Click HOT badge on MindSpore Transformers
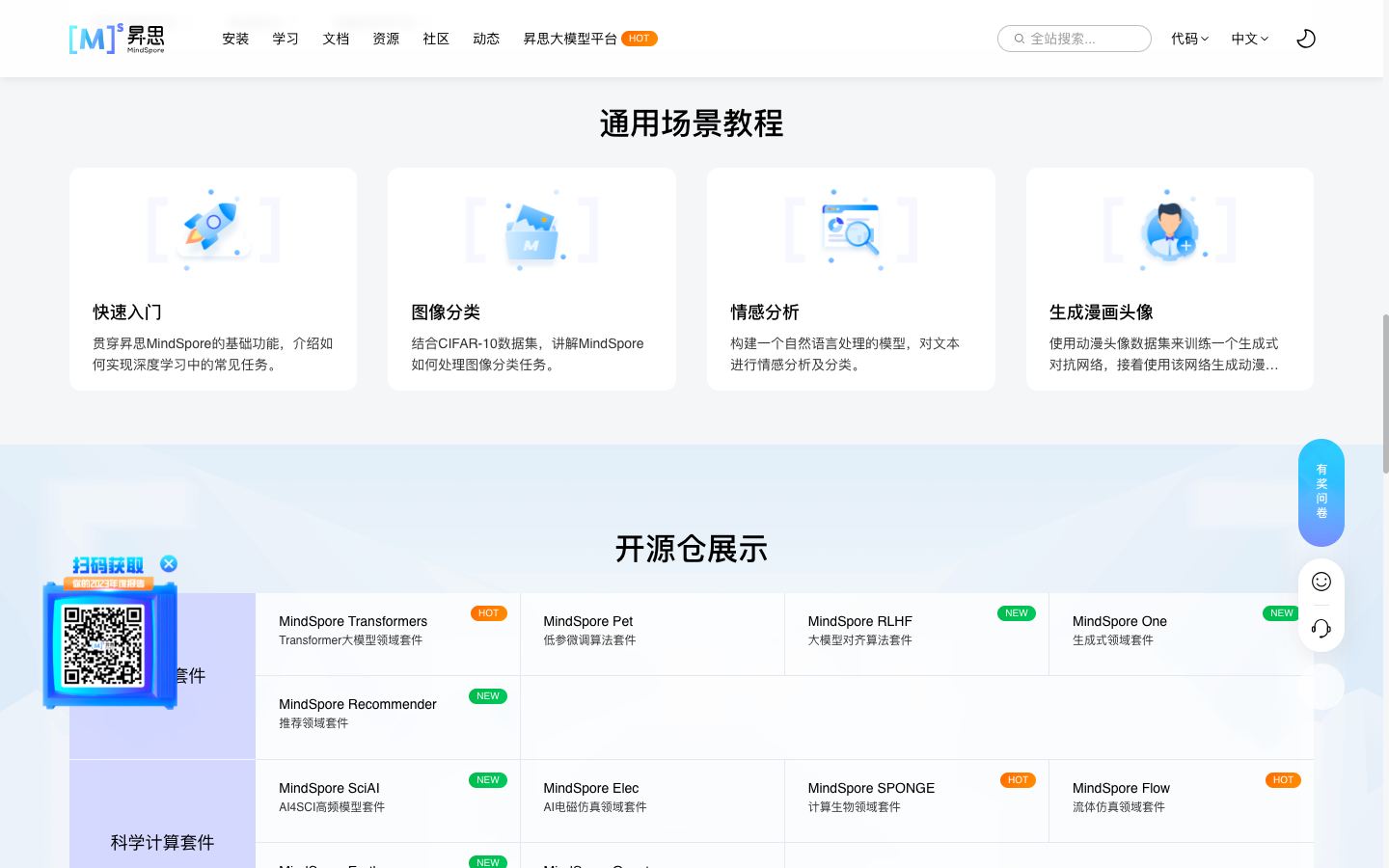This screenshot has height=868, width=1389. [x=489, y=613]
